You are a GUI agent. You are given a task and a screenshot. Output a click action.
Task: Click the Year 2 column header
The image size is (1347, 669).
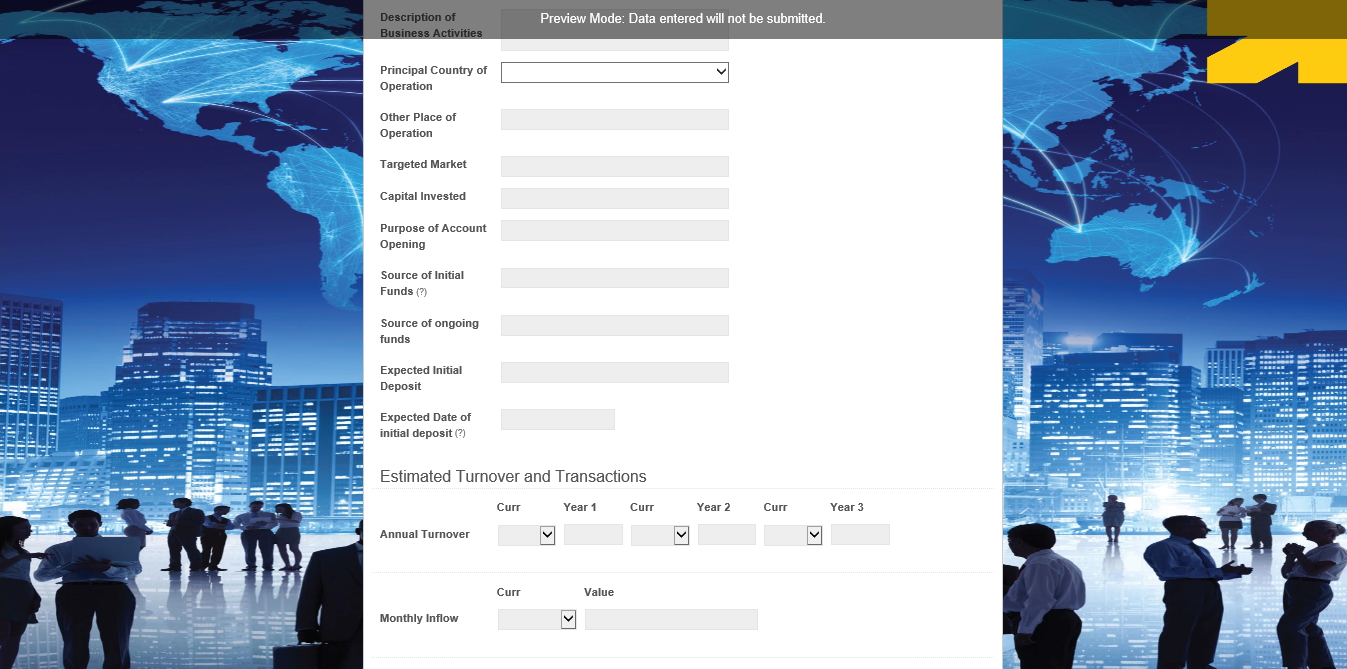713,507
